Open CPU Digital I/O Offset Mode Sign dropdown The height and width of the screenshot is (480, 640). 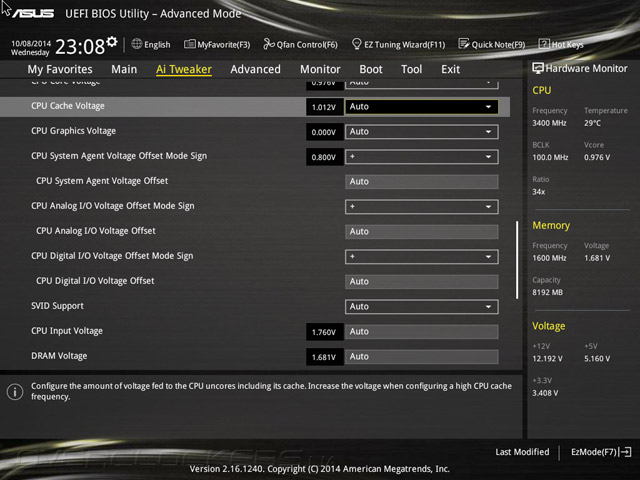[422, 257]
